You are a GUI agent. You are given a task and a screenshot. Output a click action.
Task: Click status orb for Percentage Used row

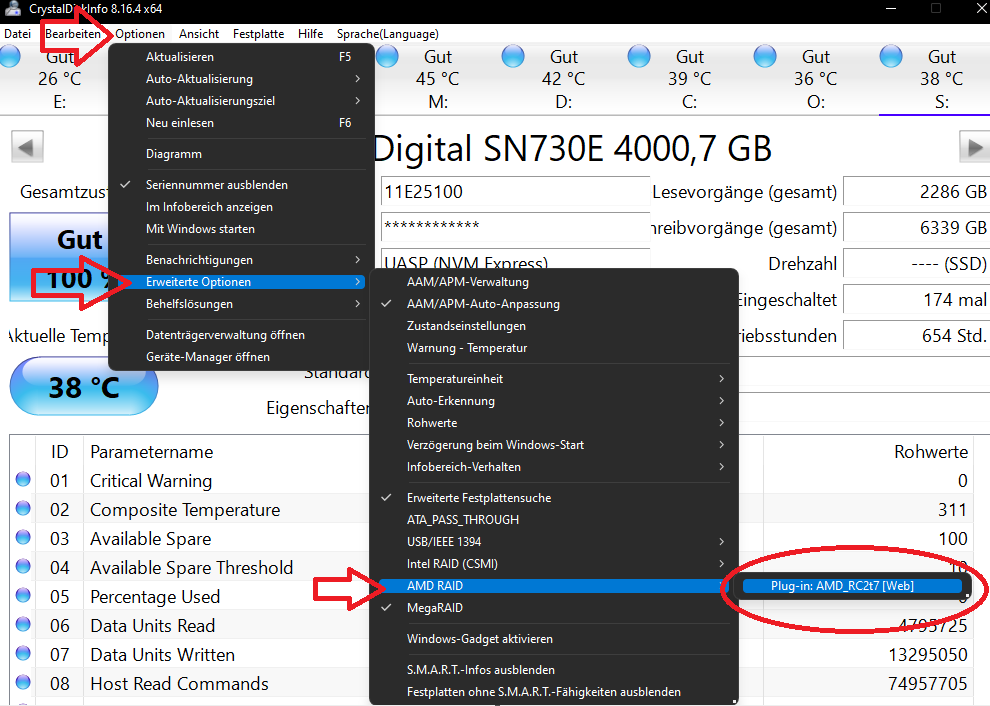coord(23,595)
